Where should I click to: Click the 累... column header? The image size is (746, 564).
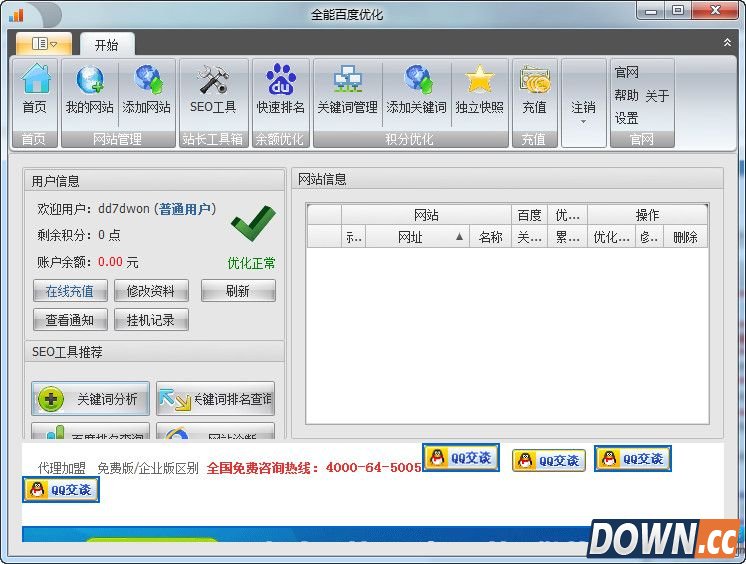click(568, 237)
